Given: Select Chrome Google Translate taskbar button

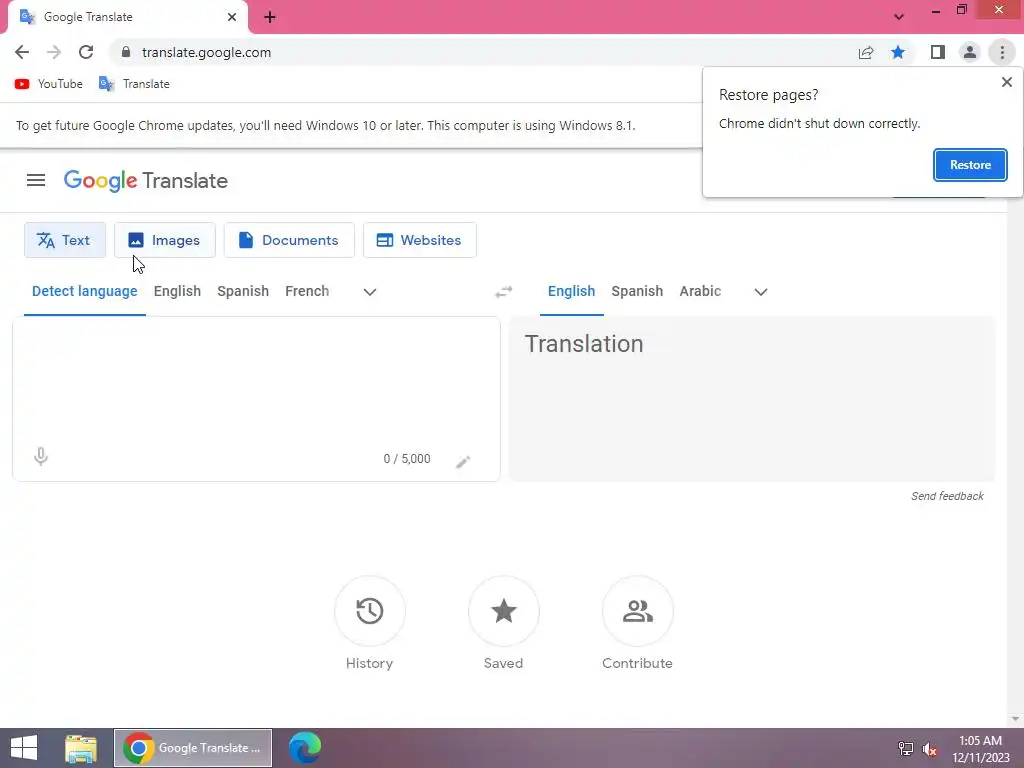Looking at the screenshot, I should [x=193, y=748].
